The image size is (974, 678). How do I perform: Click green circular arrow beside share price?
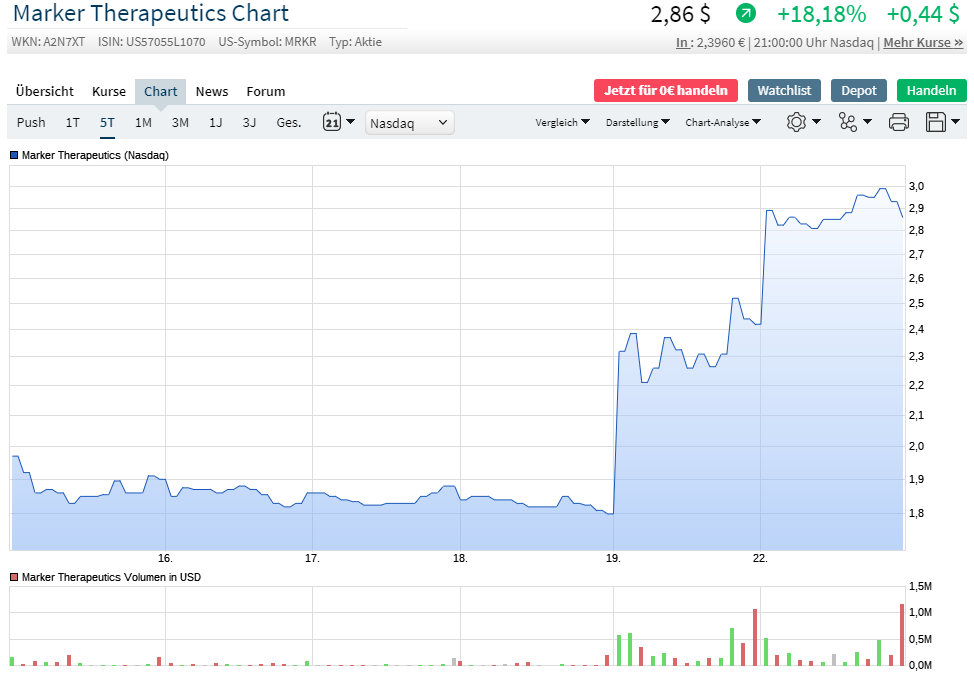(x=746, y=15)
